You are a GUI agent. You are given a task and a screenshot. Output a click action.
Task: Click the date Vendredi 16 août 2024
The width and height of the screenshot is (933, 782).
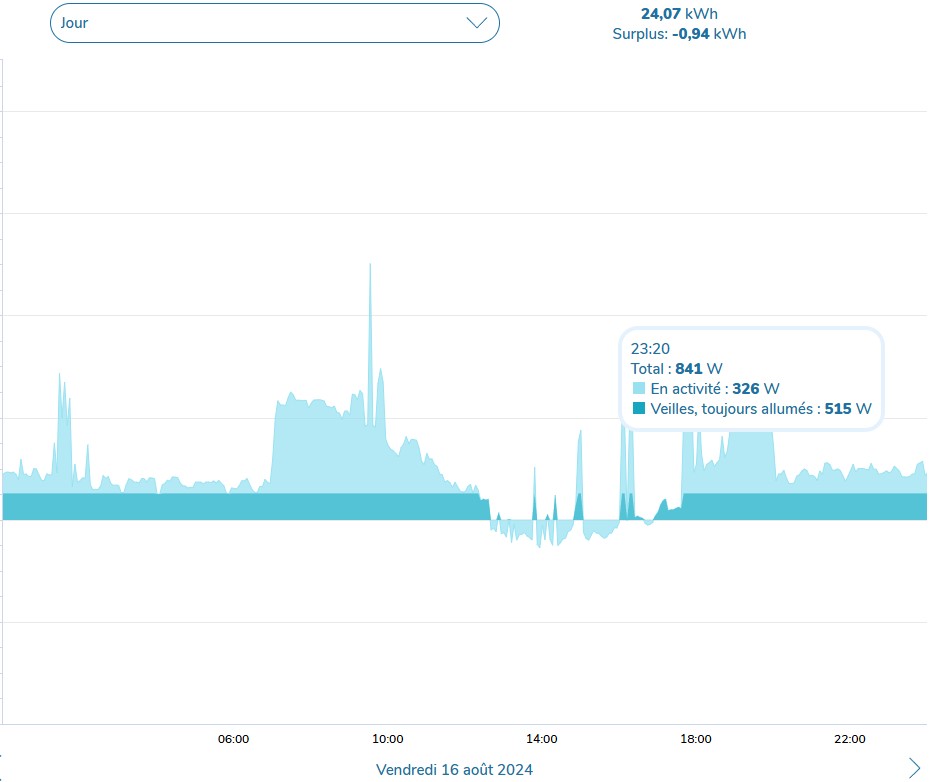pyautogui.click(x=454, y=769)
